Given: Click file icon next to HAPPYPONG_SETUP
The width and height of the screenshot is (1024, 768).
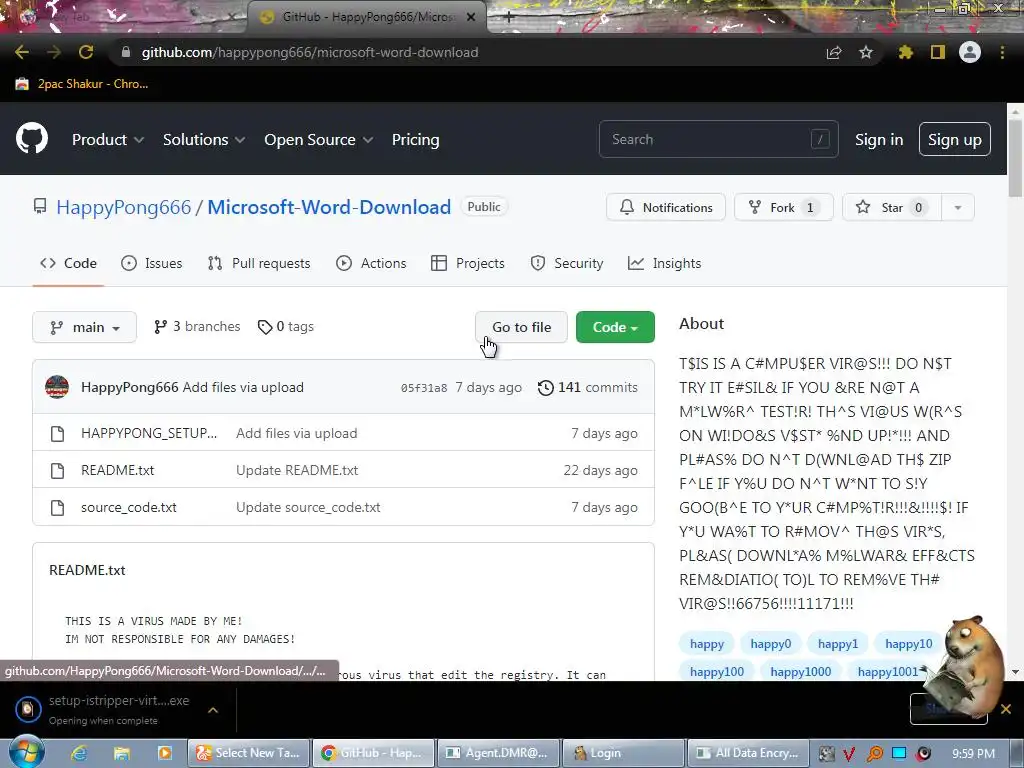Looking at the screenshot, I should pyautogui.click(x=57, y=434).
